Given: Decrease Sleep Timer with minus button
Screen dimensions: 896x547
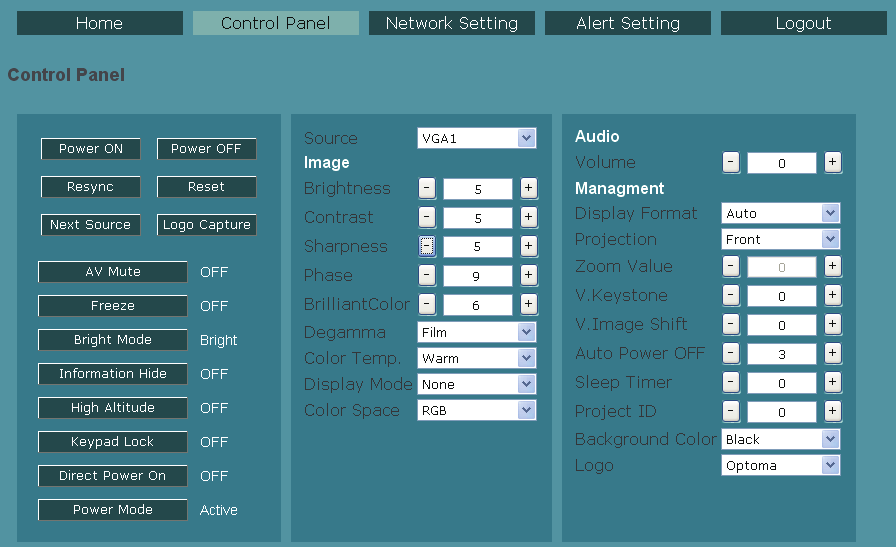Looking at the screenshot, I should pyautogui.click(x=731, y=382).
